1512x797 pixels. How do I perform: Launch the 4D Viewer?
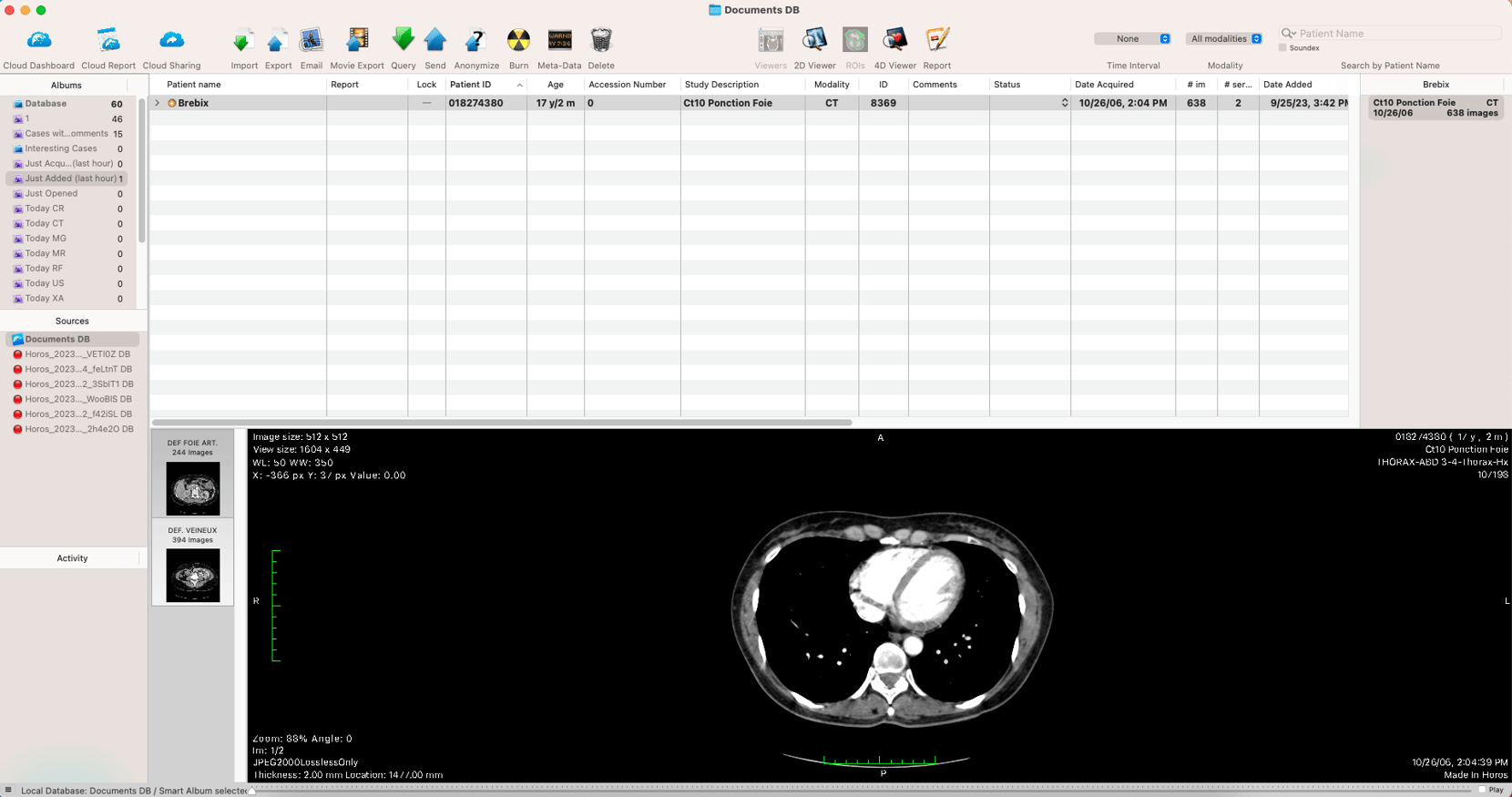pyautogui.click(x=894, y=41)
